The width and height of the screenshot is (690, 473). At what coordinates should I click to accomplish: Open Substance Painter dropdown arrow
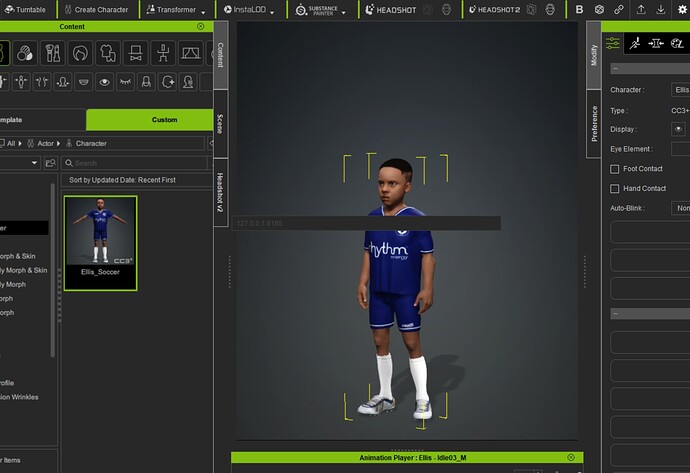click(x=344, y=12)
